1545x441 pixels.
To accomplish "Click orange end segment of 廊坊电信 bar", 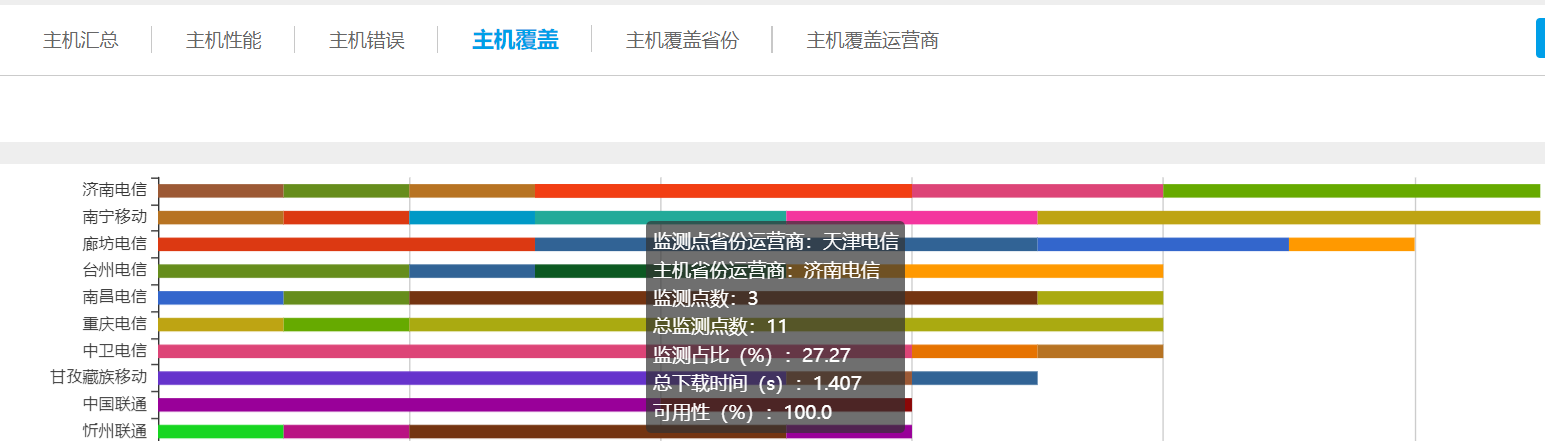I will pyautogui.click(x=1351, y=244).
